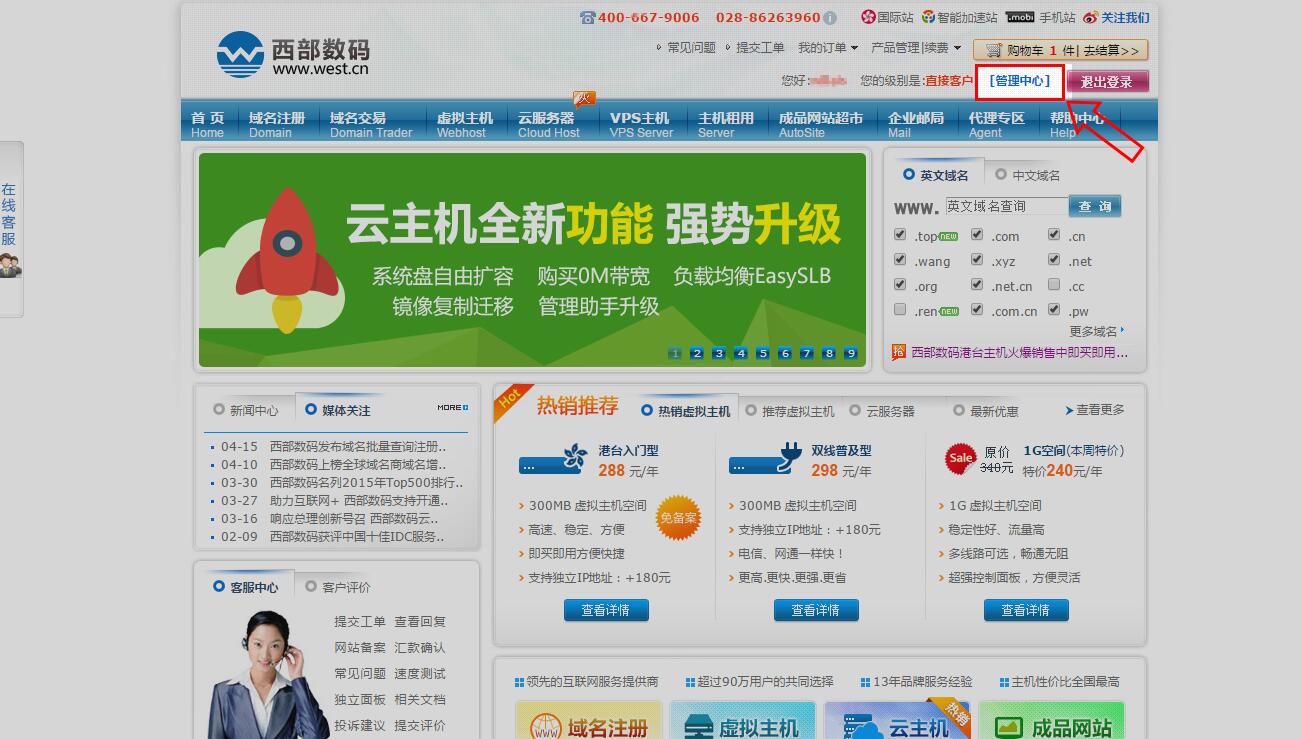
Task: Jump to banner slide 5
Action: coord(762,353)
